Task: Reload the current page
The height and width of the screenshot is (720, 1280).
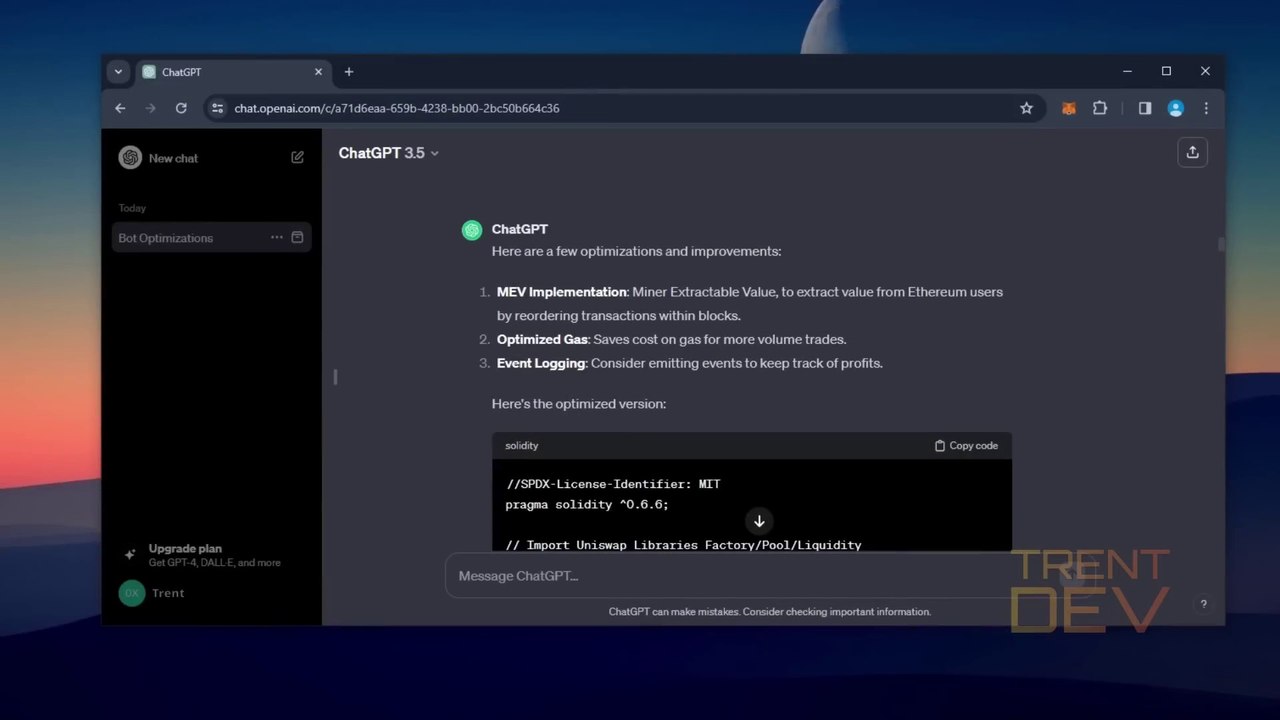Action: (181, 108)
